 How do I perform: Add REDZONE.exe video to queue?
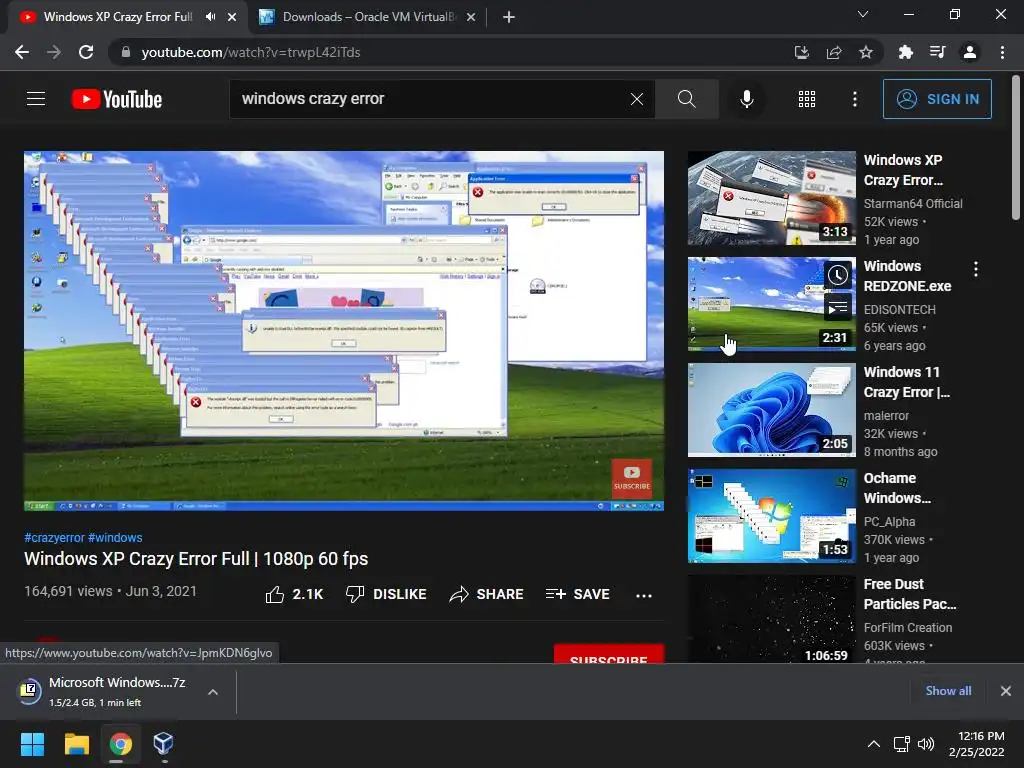[x=838, y=306]
